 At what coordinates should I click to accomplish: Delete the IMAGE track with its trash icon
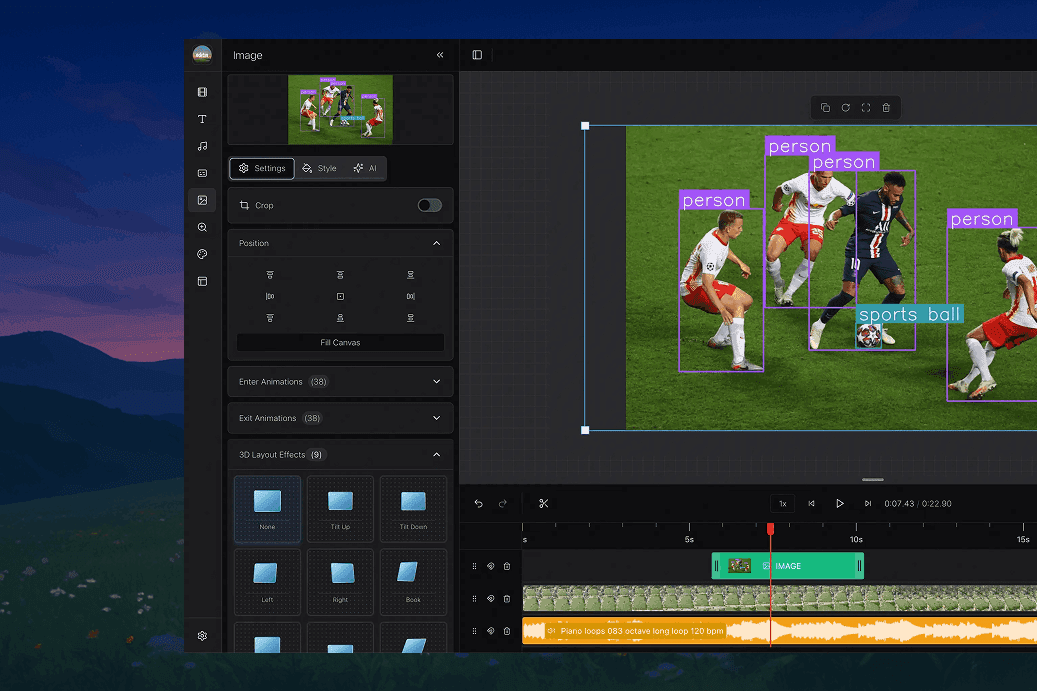coord(507,566)
